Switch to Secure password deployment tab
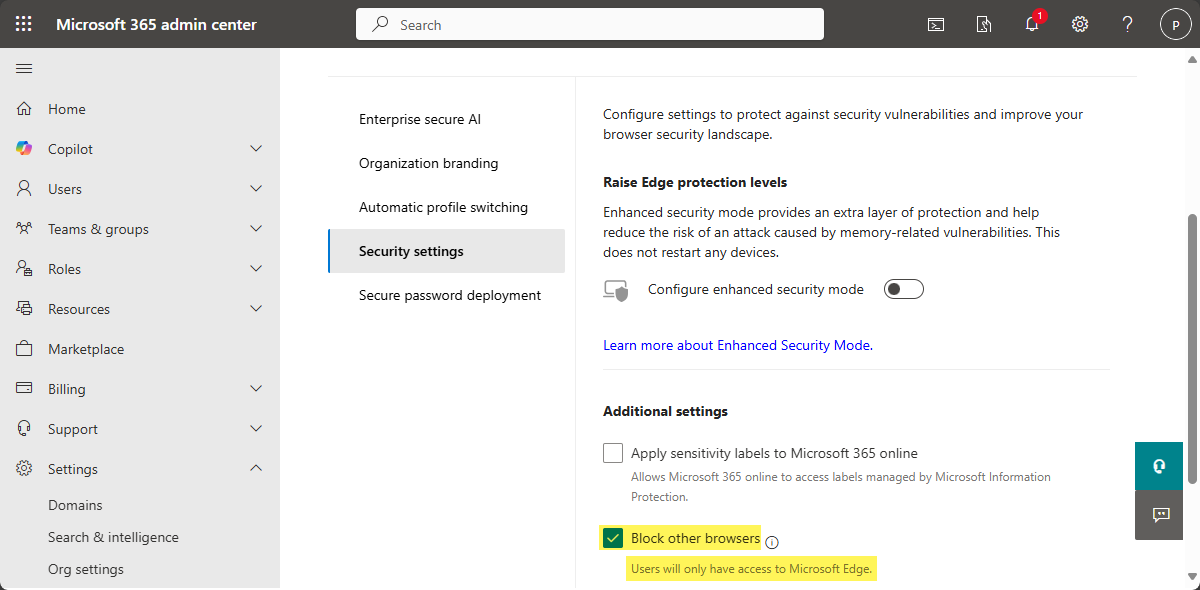 (x=449, y=295)
